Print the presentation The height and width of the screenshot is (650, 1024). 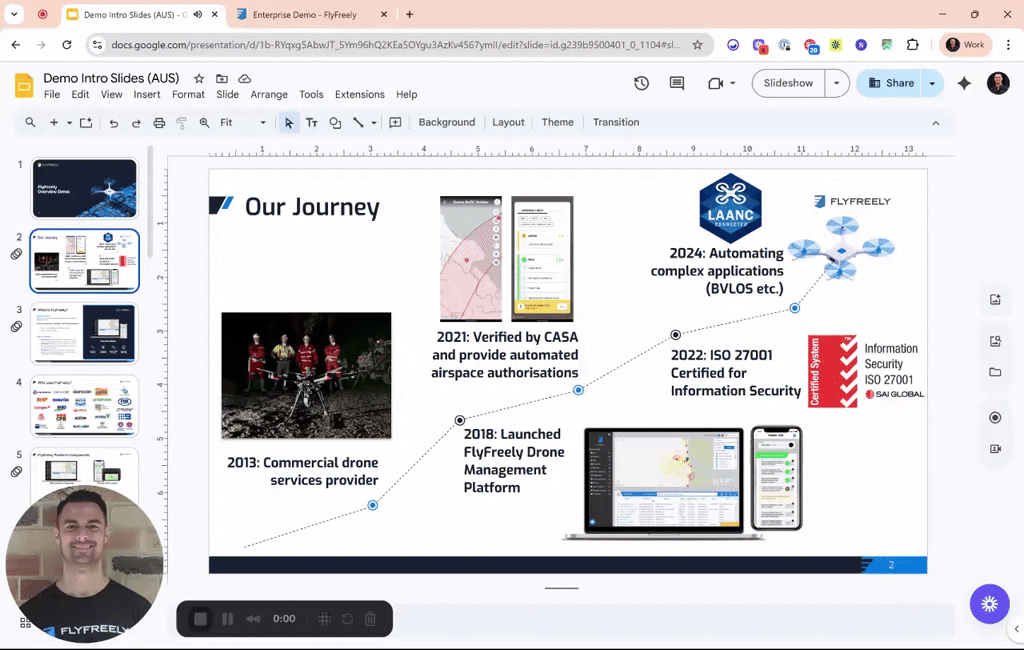click(159, 123)
